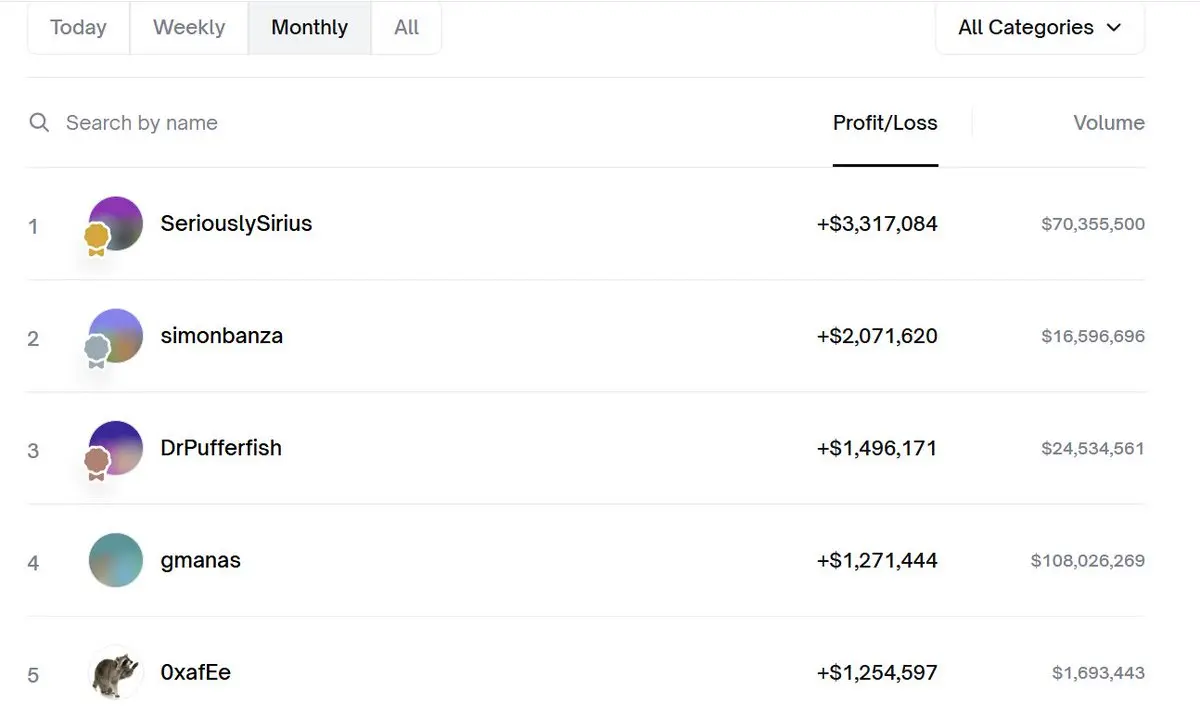Switch to the Weekly tab

tap(189, 27)
